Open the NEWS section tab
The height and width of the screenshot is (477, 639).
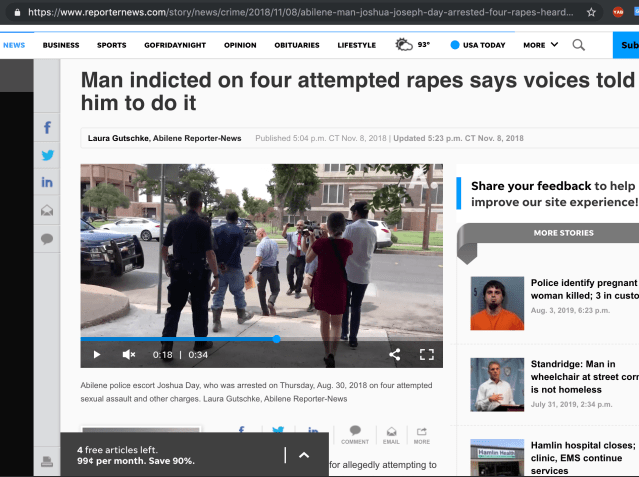point(14,45)
